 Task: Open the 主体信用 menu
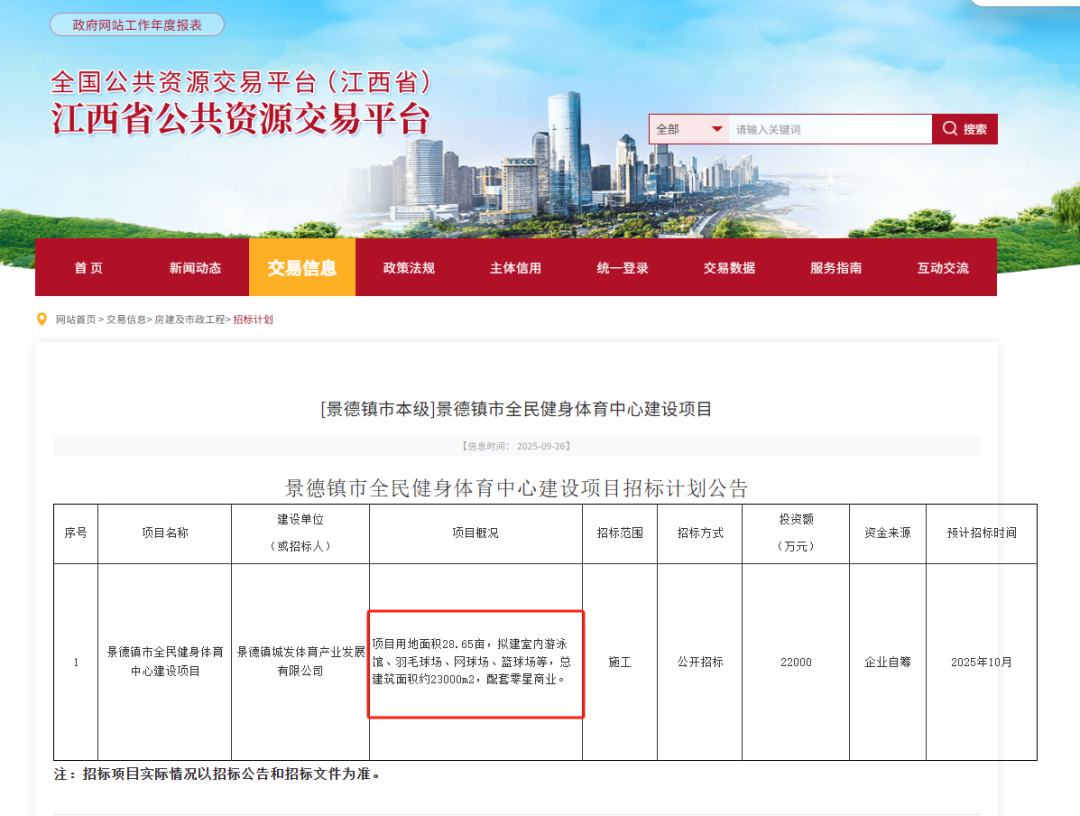point(516,267)
